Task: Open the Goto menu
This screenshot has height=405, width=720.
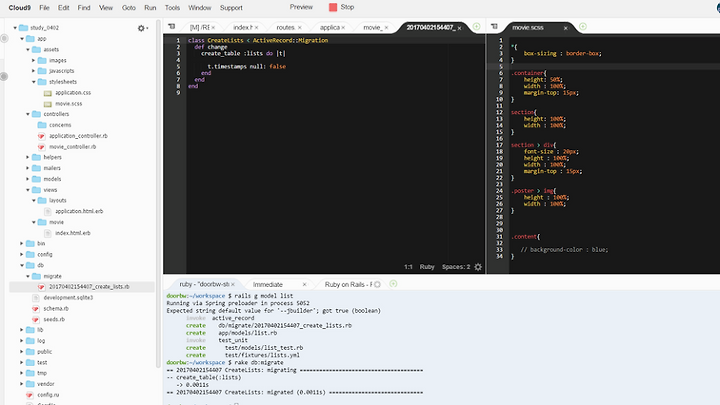Action: point(129,8)
